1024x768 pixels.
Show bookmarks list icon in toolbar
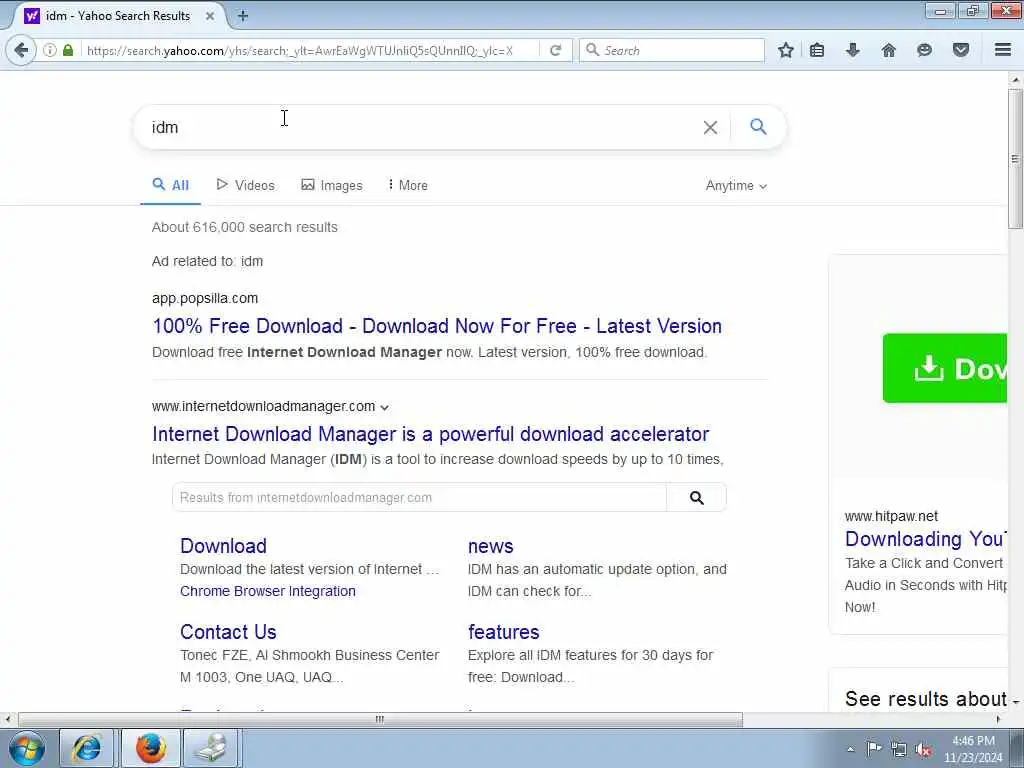click(x=817, y=50)
